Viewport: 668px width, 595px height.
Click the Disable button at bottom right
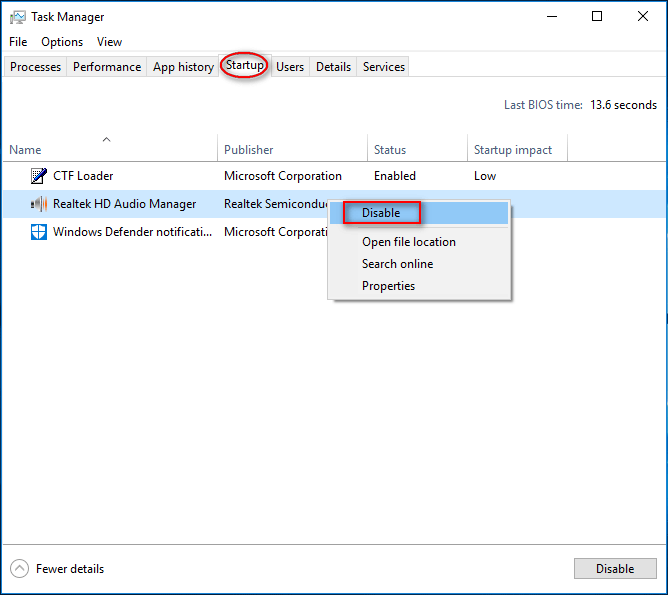615,569
